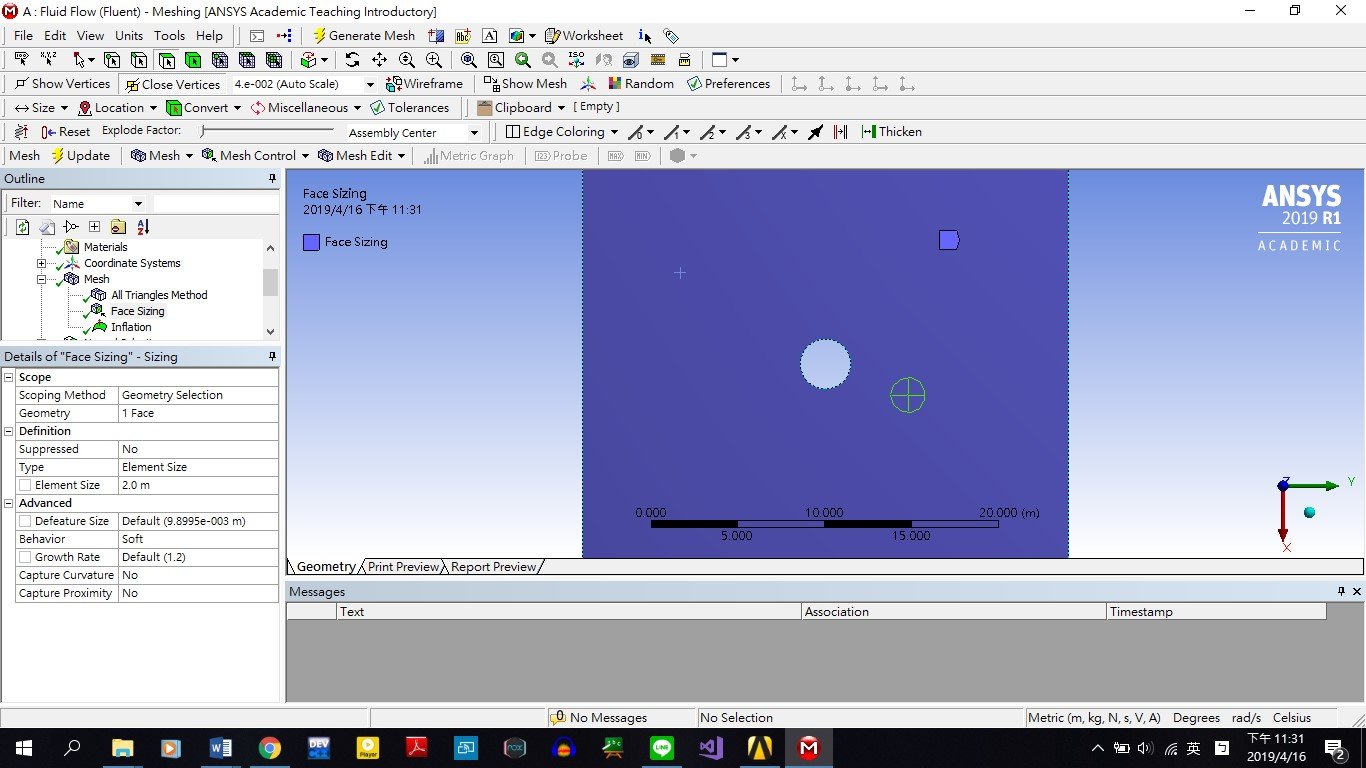The image size is (1366, 768).
Task: Open the Edit menu
Action: (x=55, y=35)
